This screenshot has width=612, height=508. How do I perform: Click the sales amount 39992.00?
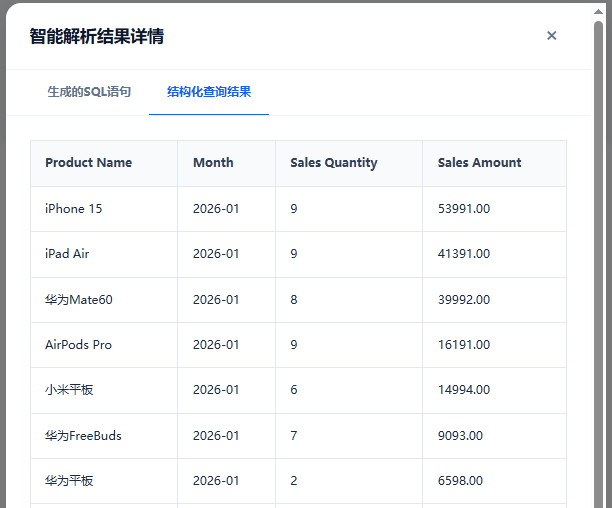pos(464,300)
